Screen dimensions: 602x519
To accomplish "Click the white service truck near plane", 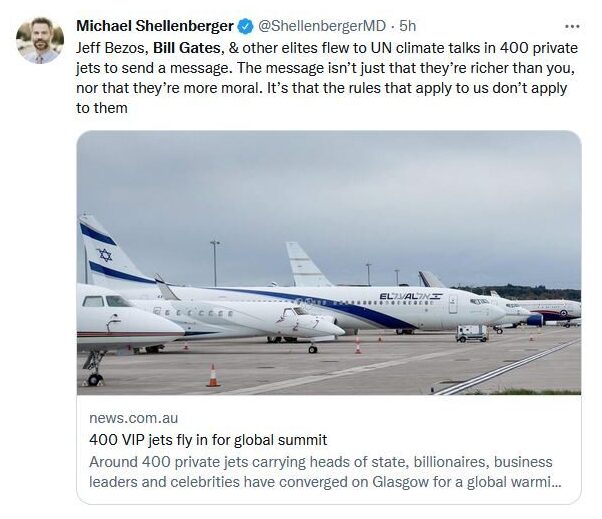I will (472, 333).
